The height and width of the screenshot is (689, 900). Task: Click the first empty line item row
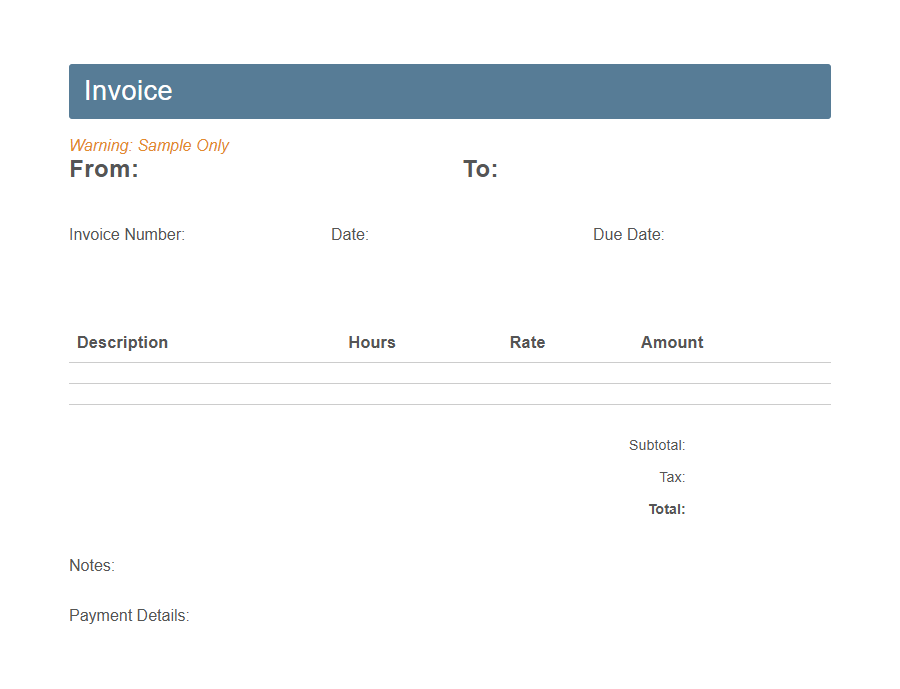coord(449,374)
